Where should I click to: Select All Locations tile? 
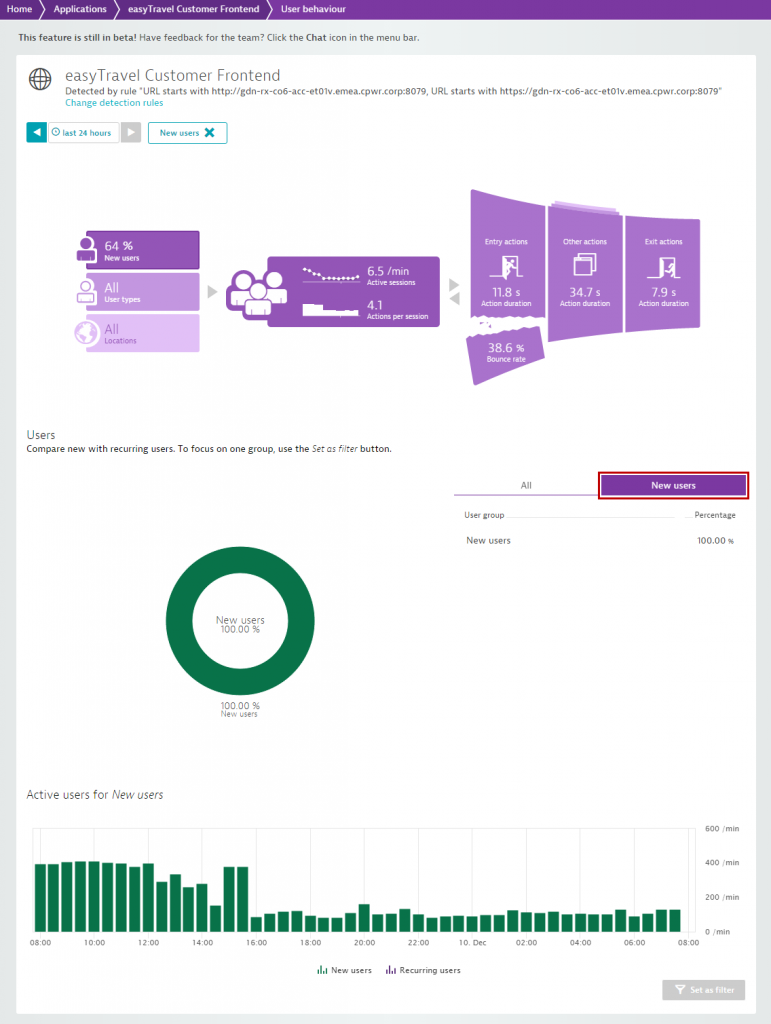point(142,333)
